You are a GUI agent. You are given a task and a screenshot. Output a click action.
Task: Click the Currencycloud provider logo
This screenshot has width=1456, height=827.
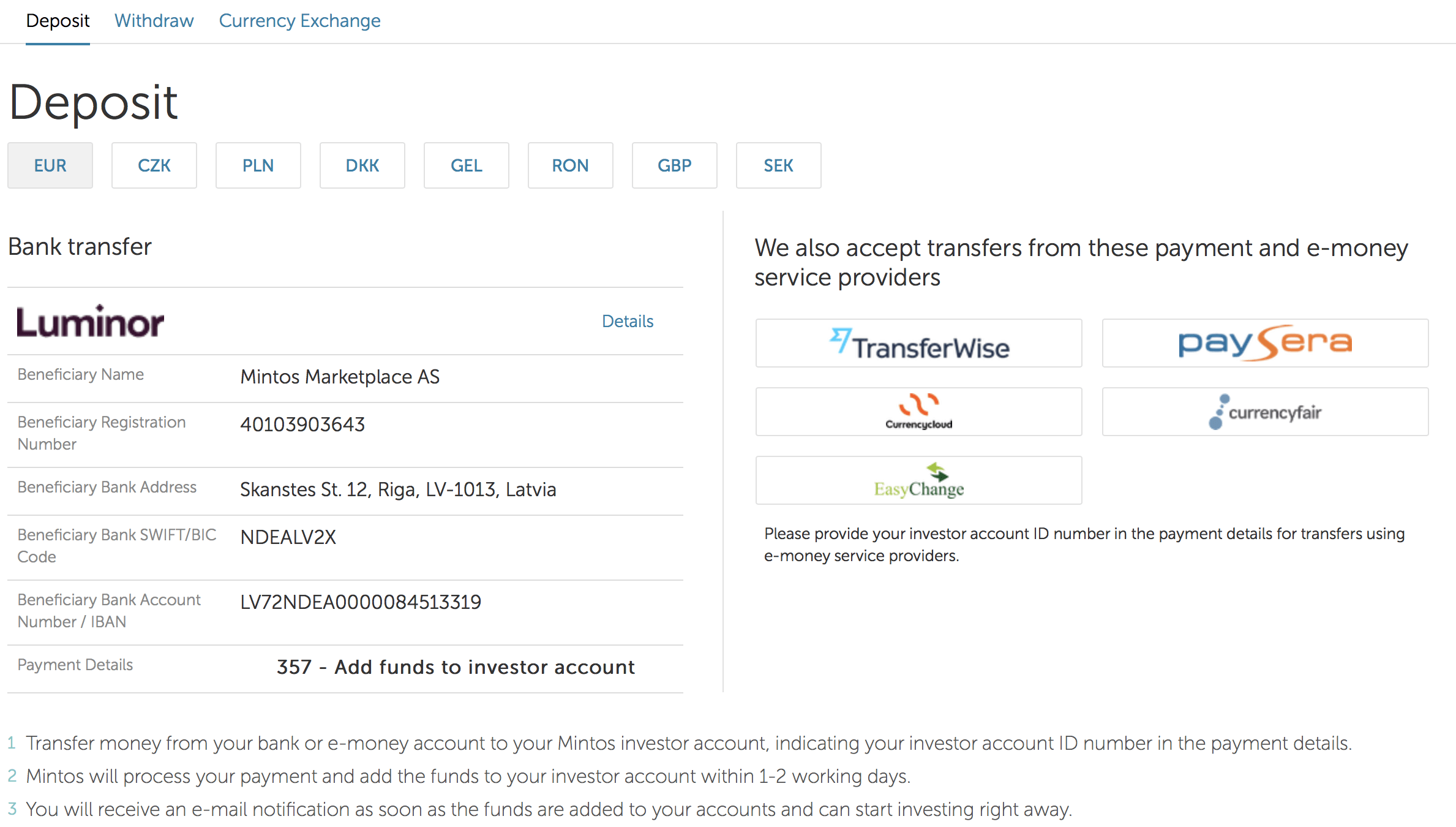click(x=918, y=412)
